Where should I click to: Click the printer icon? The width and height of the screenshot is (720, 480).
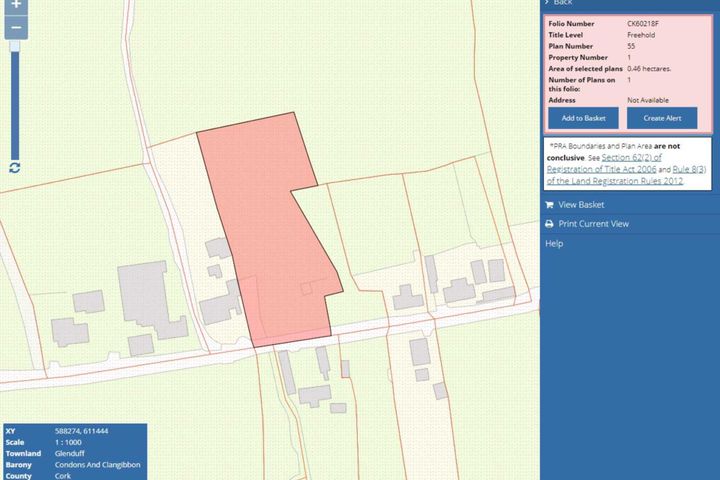(549, 224)
